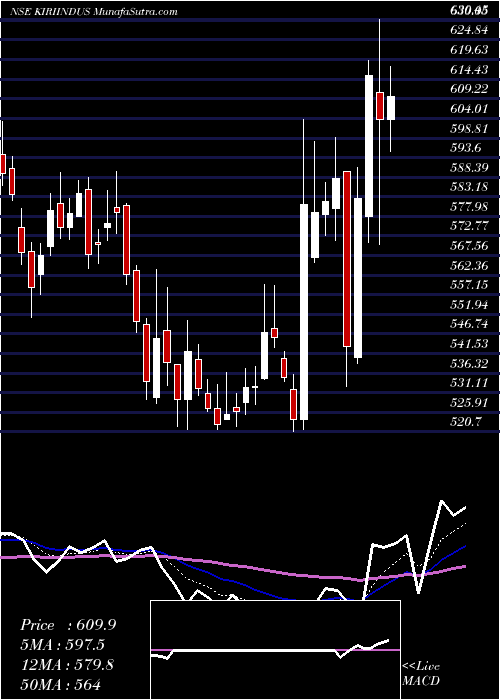This screenshot has width=500, height=700.
Task: Select the 624.84 price axis label
Action: click(469, 30)
